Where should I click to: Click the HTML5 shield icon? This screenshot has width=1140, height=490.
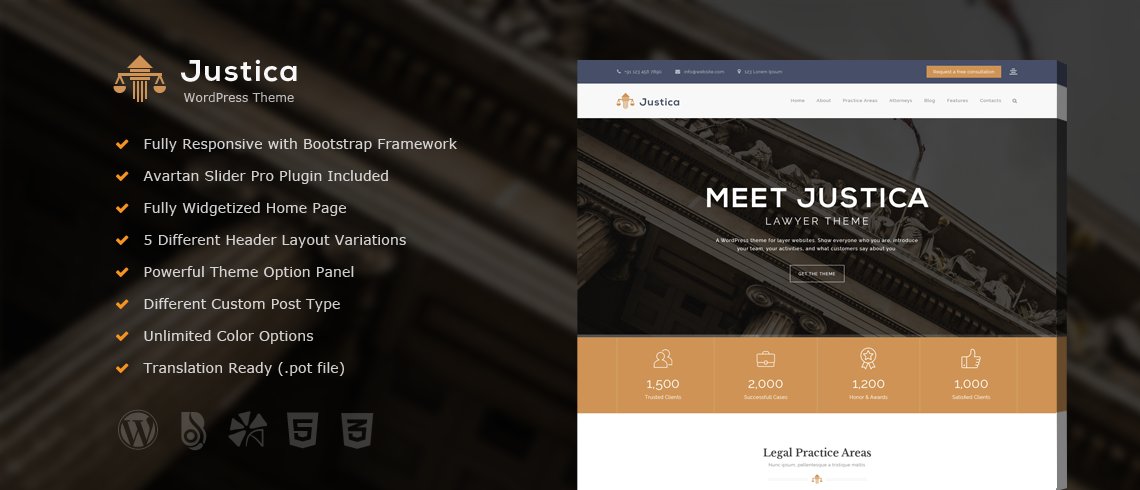tap(302, 430)
